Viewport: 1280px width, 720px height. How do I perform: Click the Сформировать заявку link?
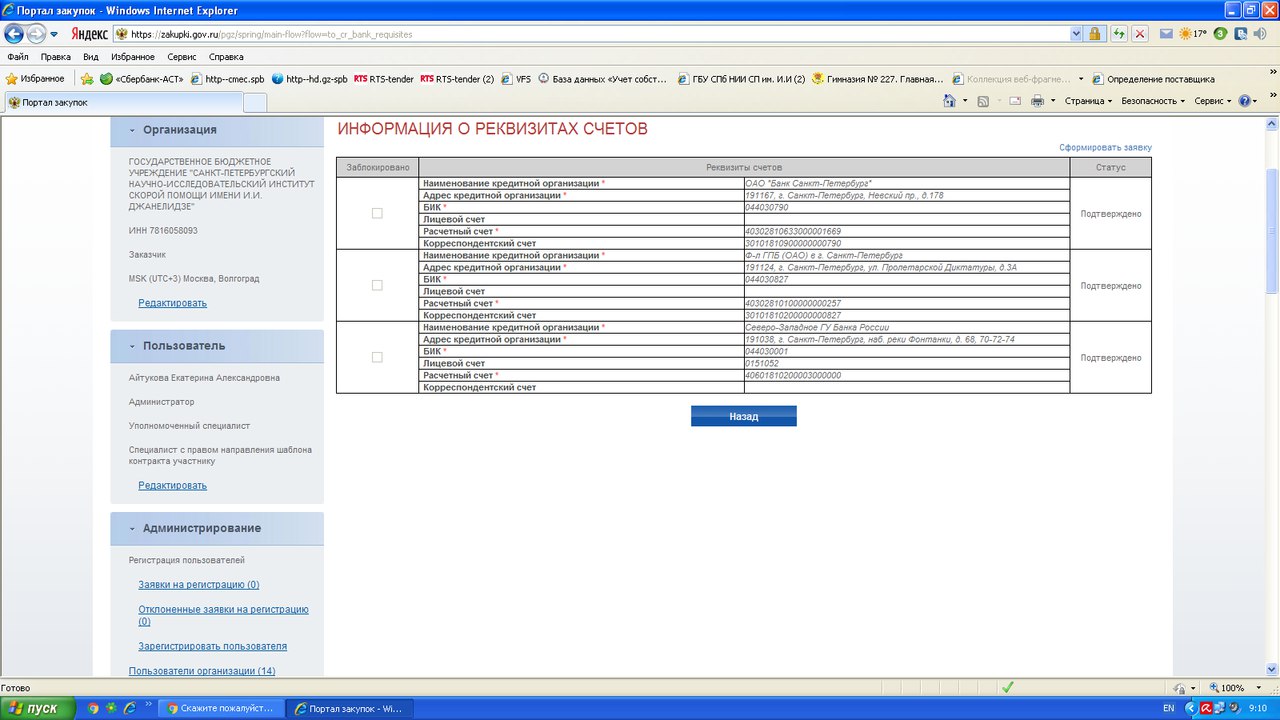[x=1105, y=148]
